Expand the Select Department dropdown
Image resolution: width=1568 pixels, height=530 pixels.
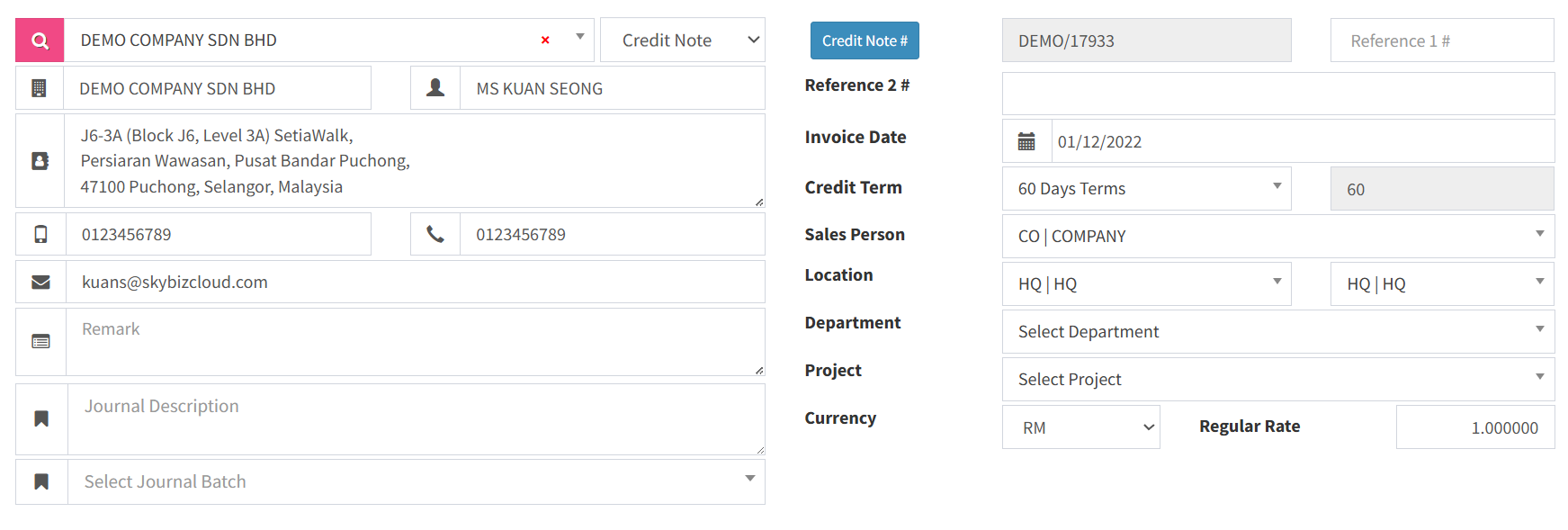coord(1277,332)
